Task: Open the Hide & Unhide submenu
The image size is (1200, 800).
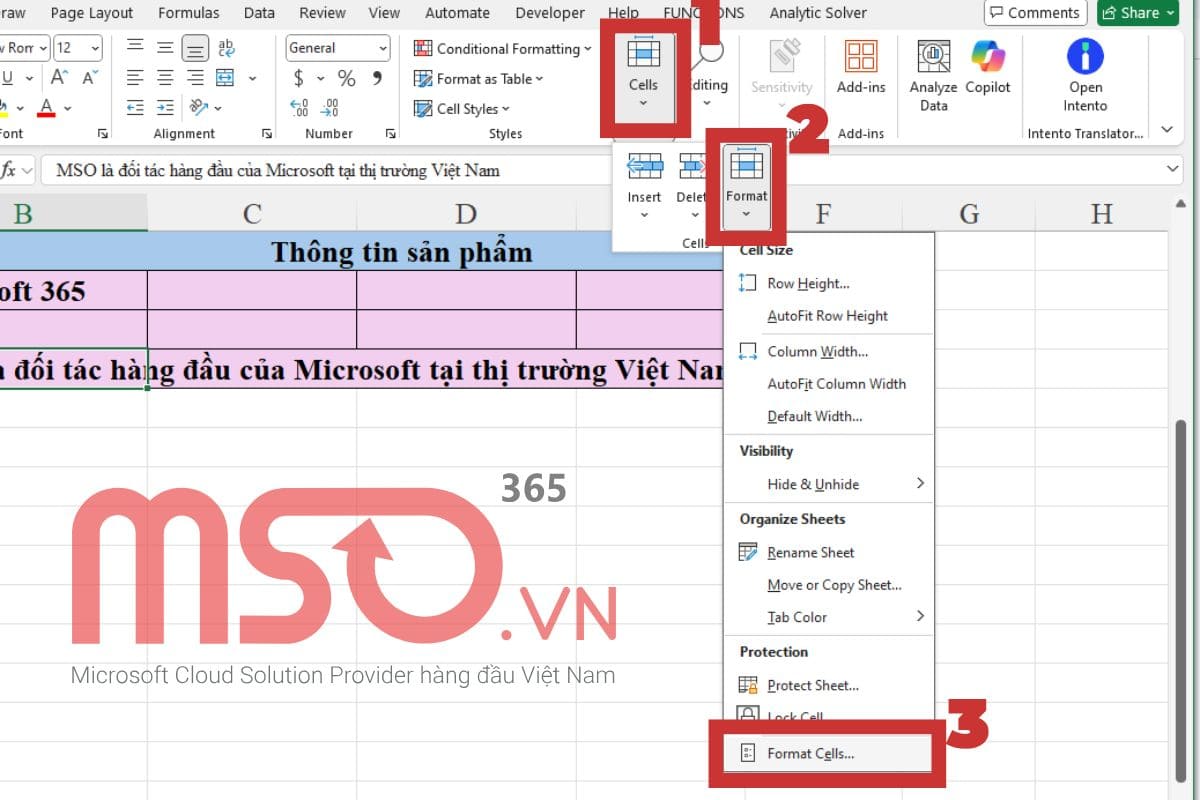Action: pyautogui.click(x=829, y=484)
